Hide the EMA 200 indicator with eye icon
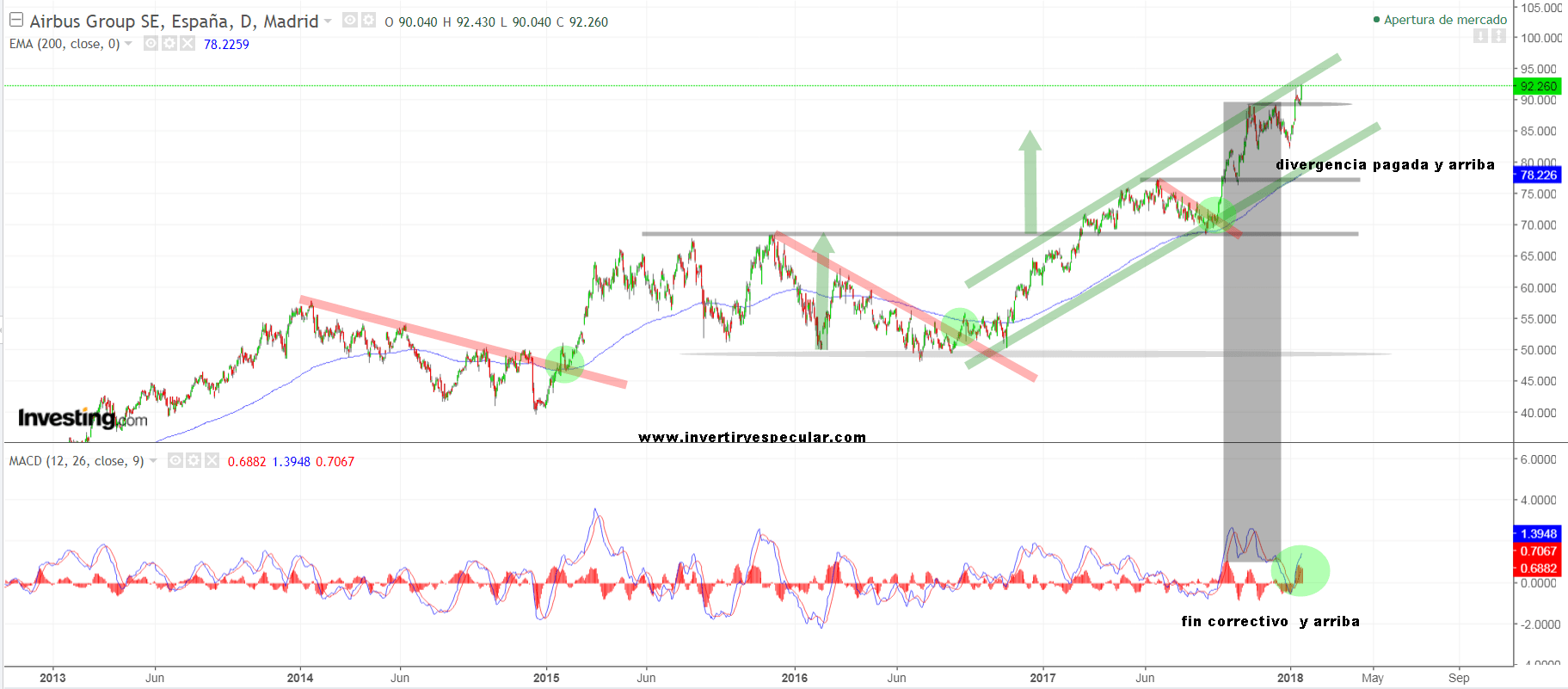 tap(151, 43)
